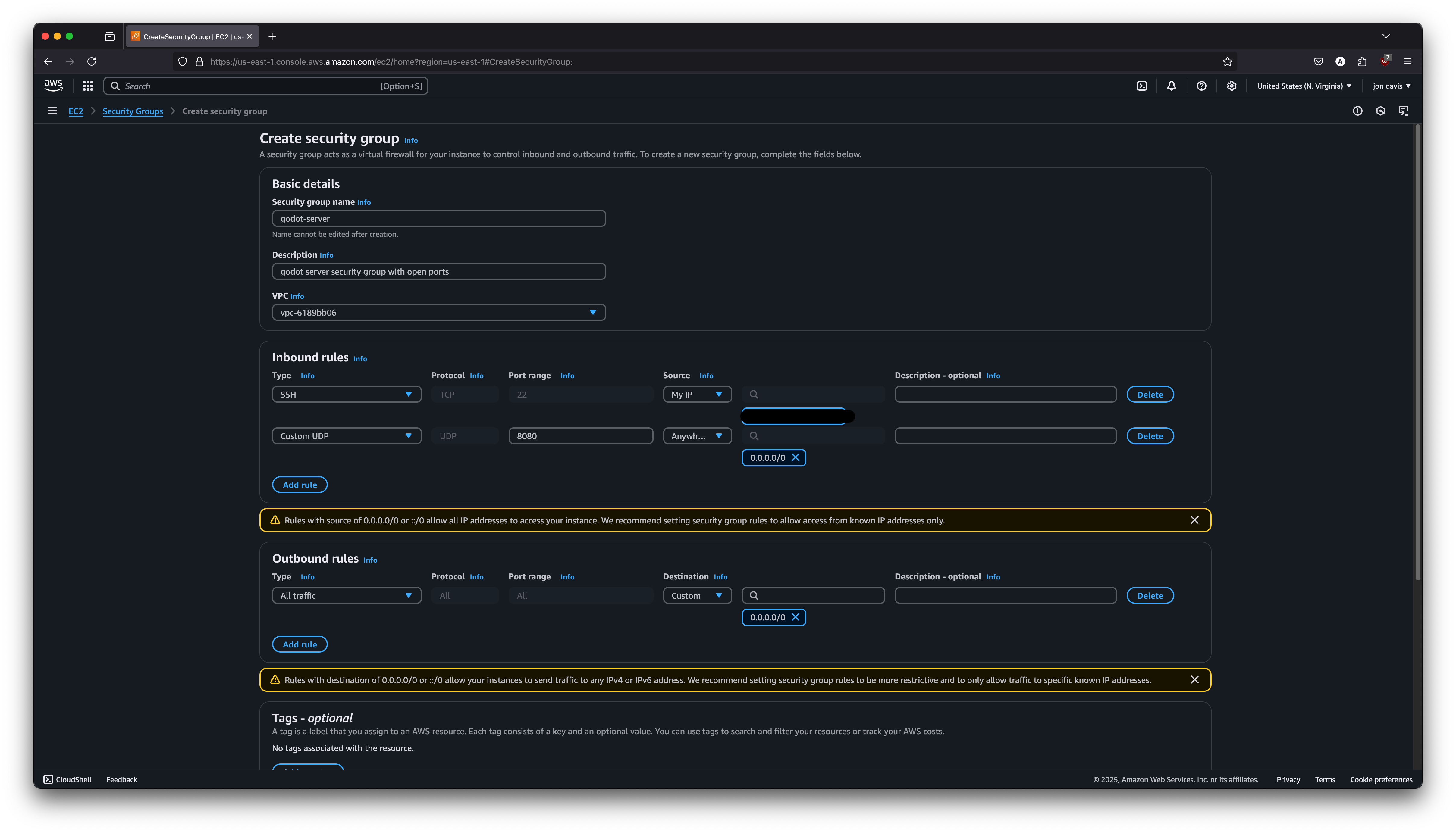
Task: Open Privacy link in footer
Action: (x=1288, y=779)
